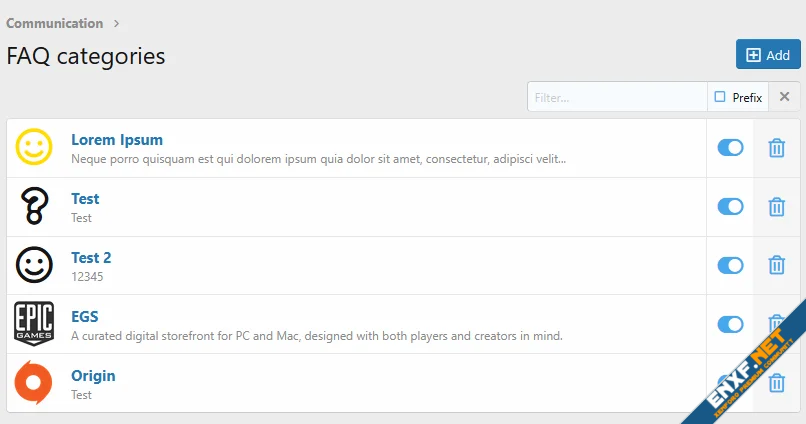Screen dimensions: 806x424
Task: Click the black smiley icon for Test 2
Action: click(x=34, y=266)
